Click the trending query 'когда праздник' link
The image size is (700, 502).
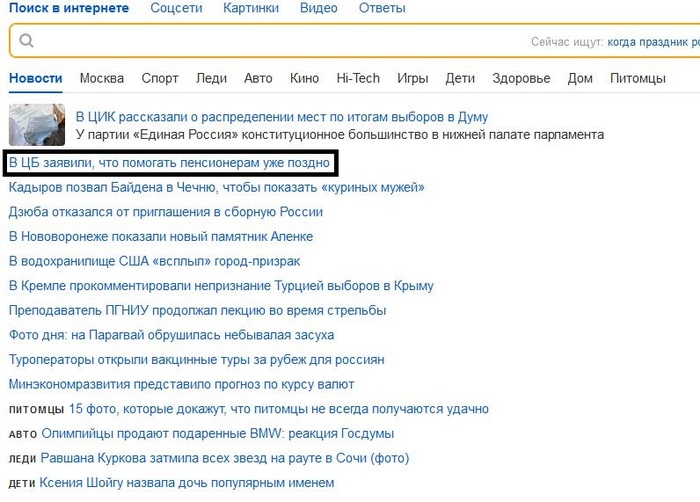(x=653, y=42)
